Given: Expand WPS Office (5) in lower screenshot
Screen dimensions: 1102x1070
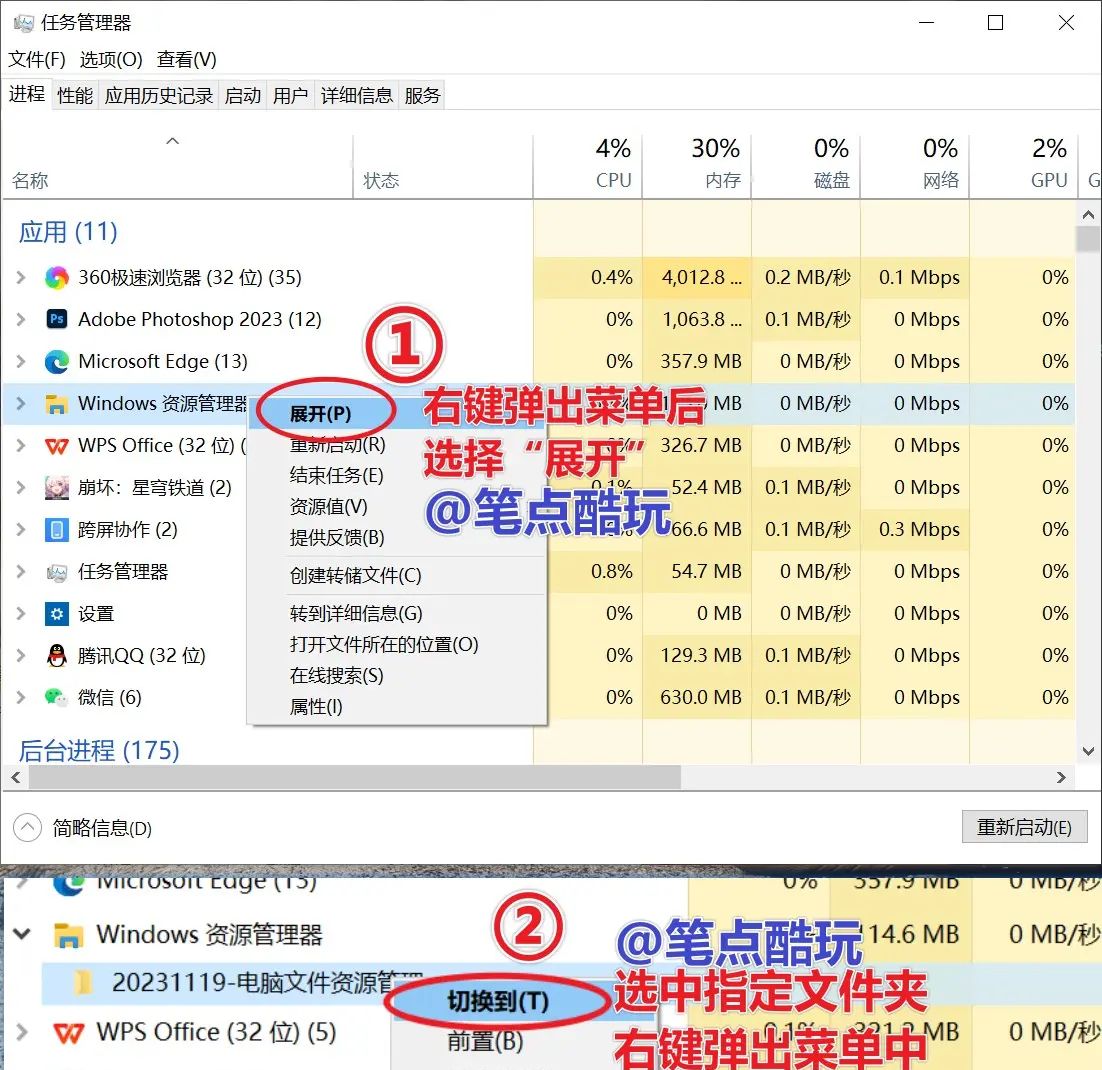Looking at the screenshot, I should point(22,1032).
